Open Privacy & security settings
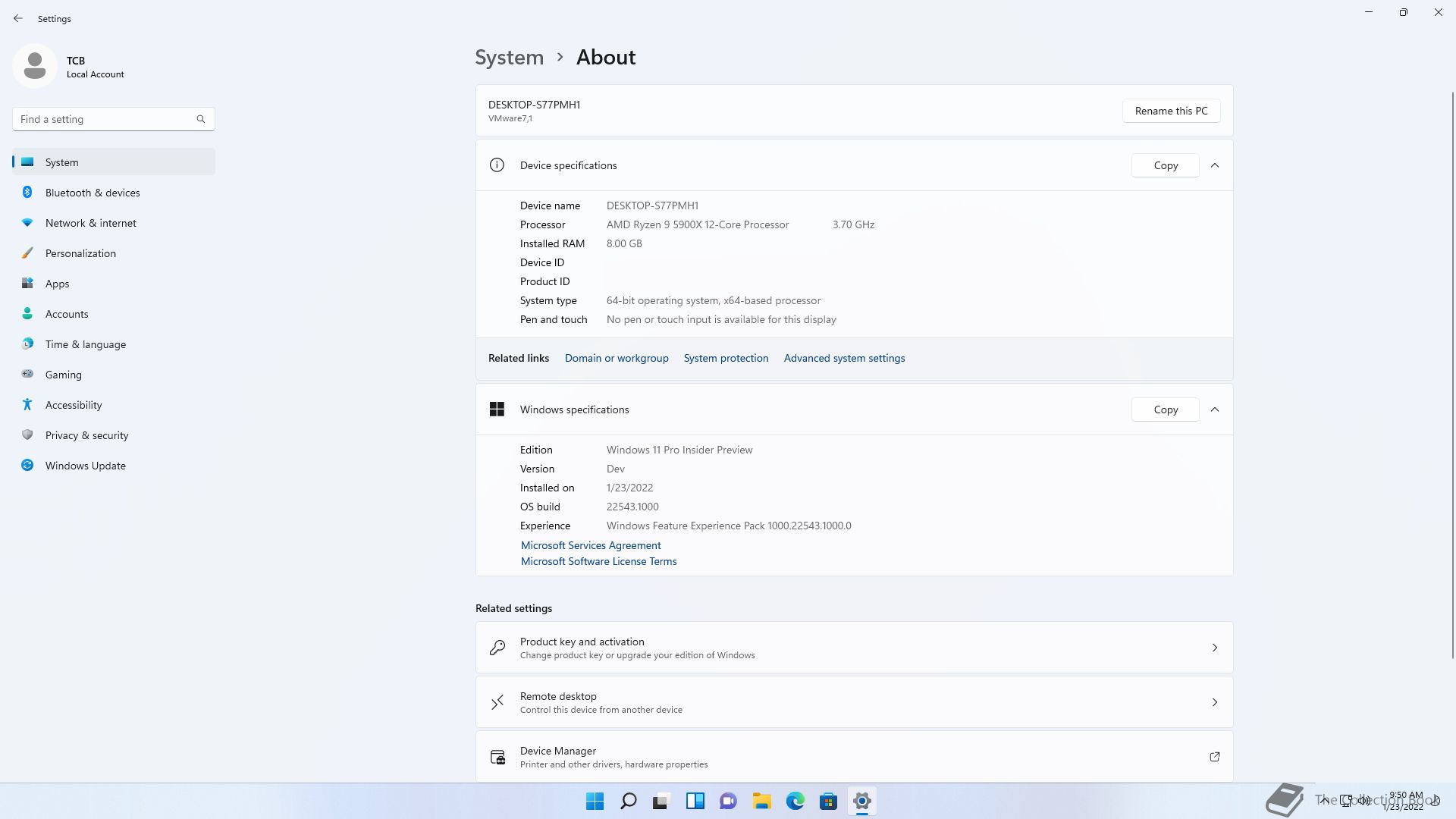Image resolution: width=1456 pixels, height=819 pixels. 114,435
